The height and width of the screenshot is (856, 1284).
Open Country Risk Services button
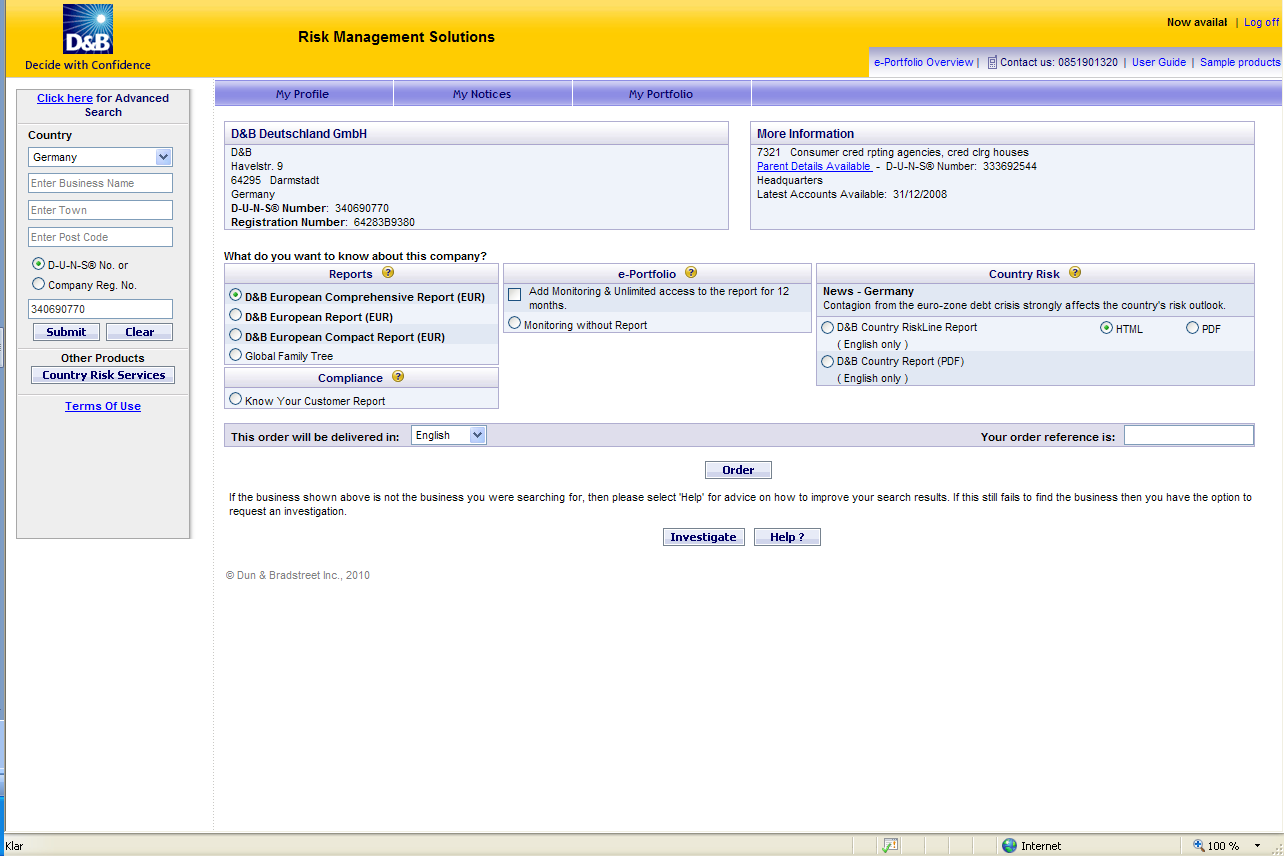[103, 375]
